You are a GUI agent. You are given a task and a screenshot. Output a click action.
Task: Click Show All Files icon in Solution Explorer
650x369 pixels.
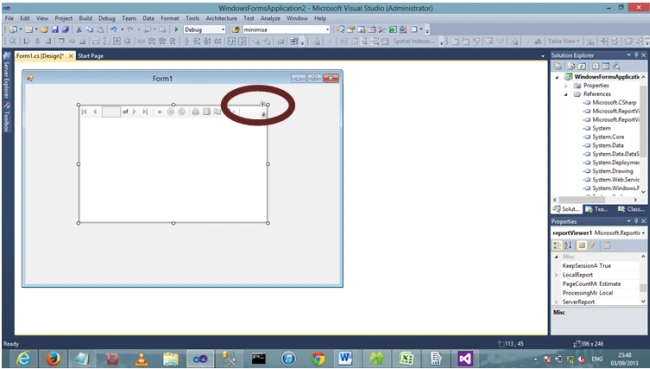point(571,66)
